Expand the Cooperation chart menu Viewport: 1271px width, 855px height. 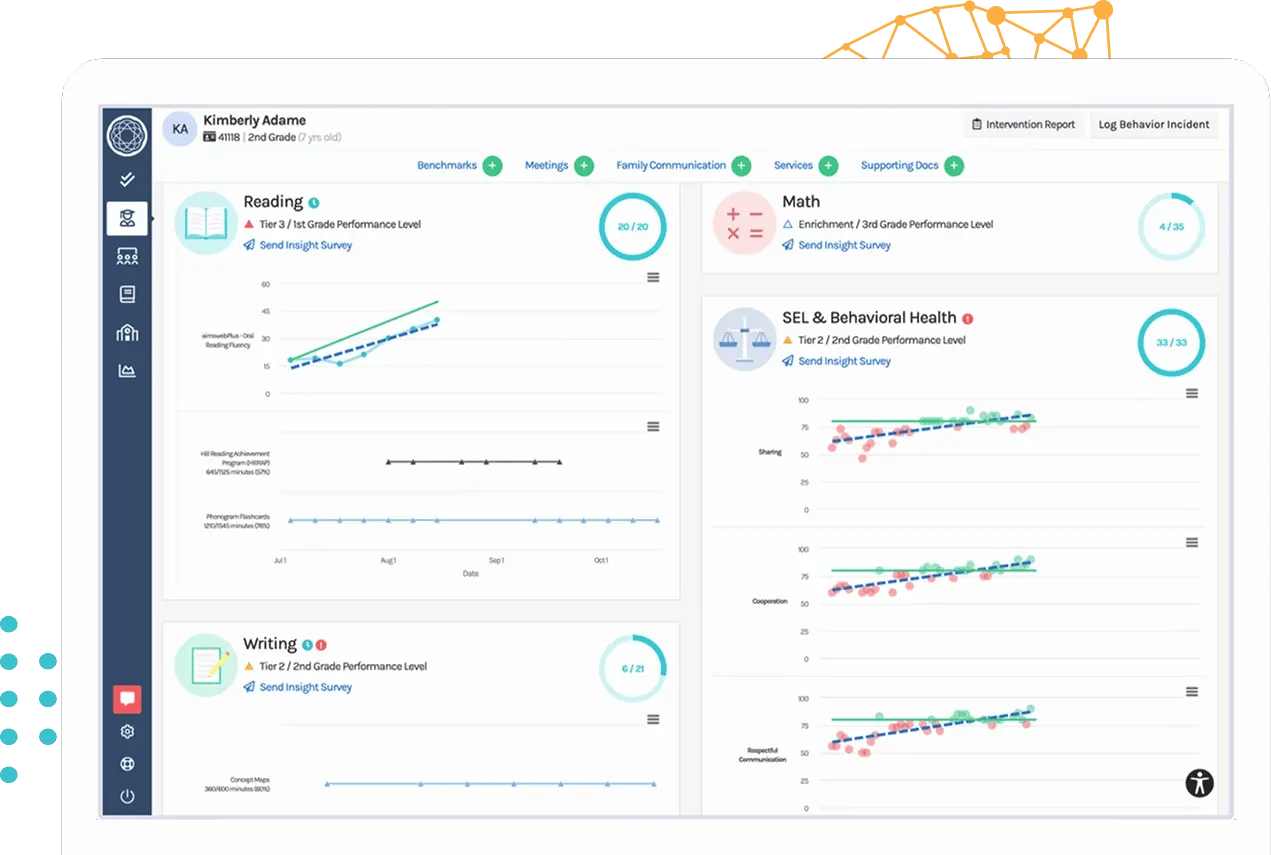(x=1191, y=543)
